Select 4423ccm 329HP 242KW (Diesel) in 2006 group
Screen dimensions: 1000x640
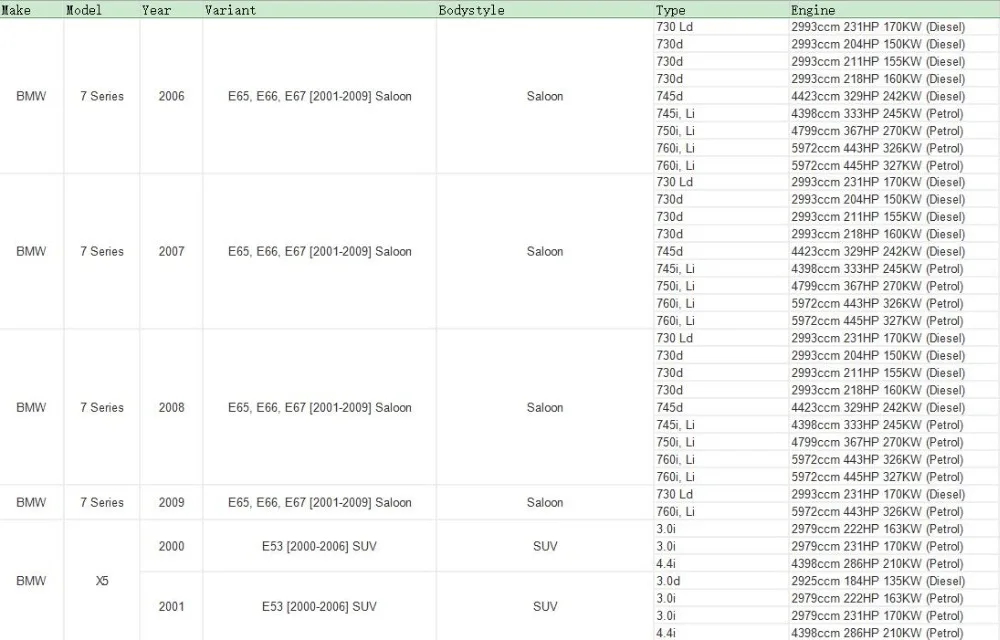click(x=894, y=96)
